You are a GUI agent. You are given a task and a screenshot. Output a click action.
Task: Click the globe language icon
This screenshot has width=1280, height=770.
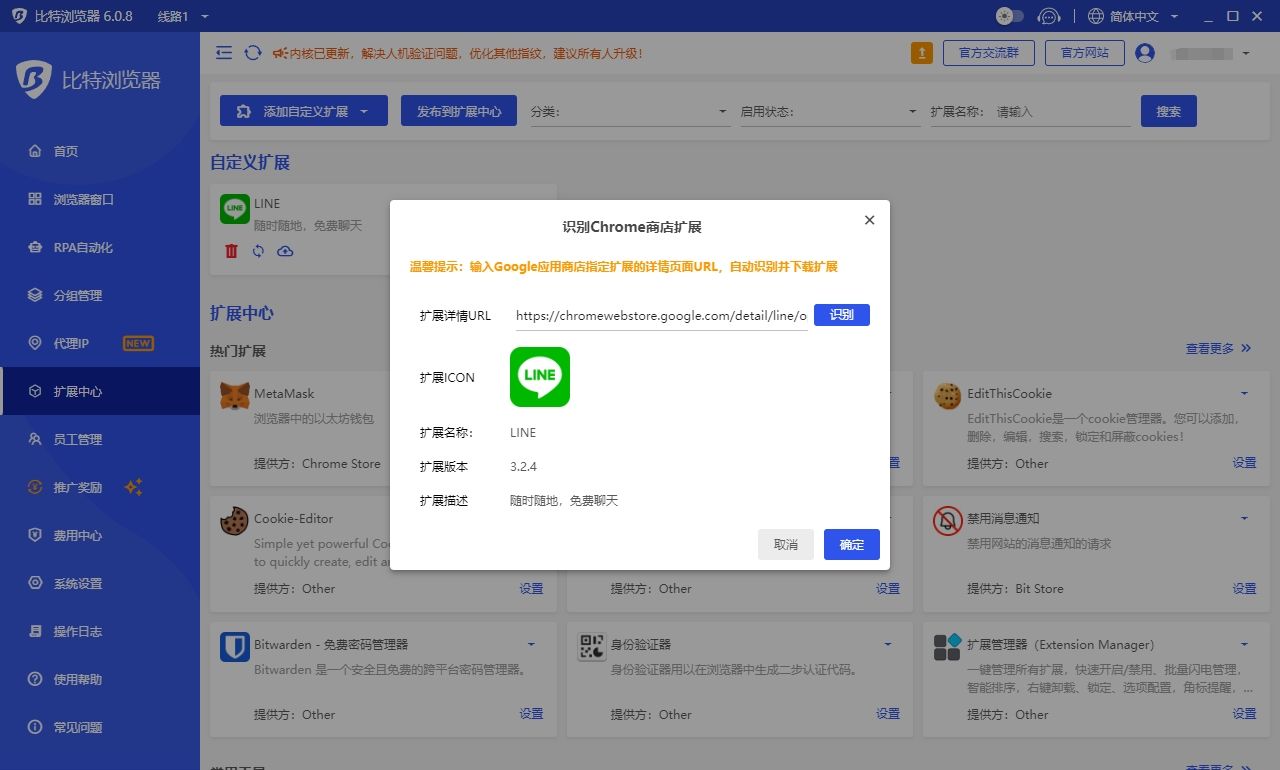coord(1096,17)
